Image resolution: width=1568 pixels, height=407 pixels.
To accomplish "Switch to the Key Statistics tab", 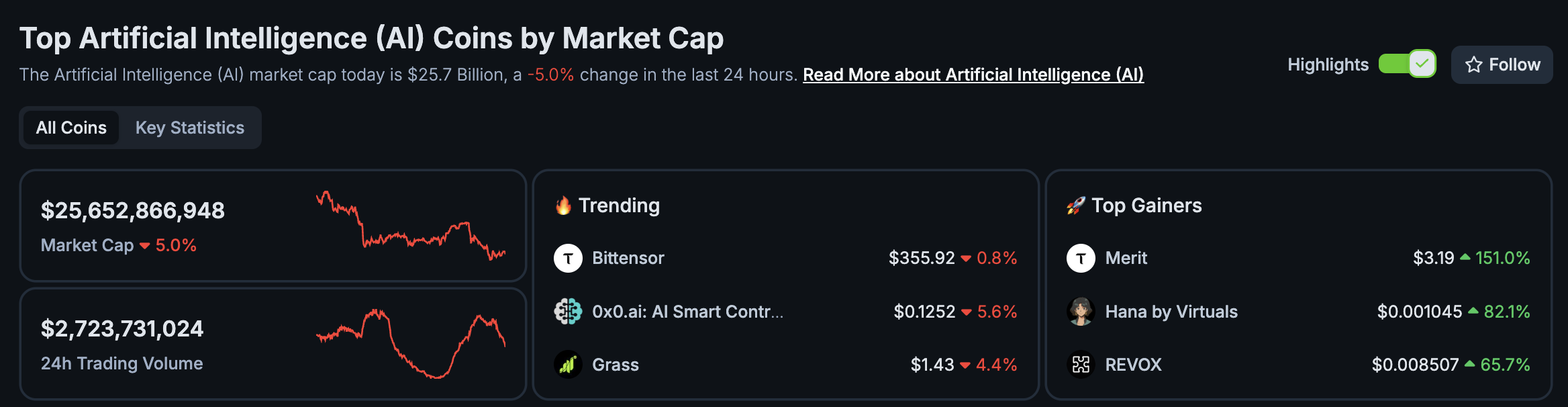I will [x=190, y=128].
